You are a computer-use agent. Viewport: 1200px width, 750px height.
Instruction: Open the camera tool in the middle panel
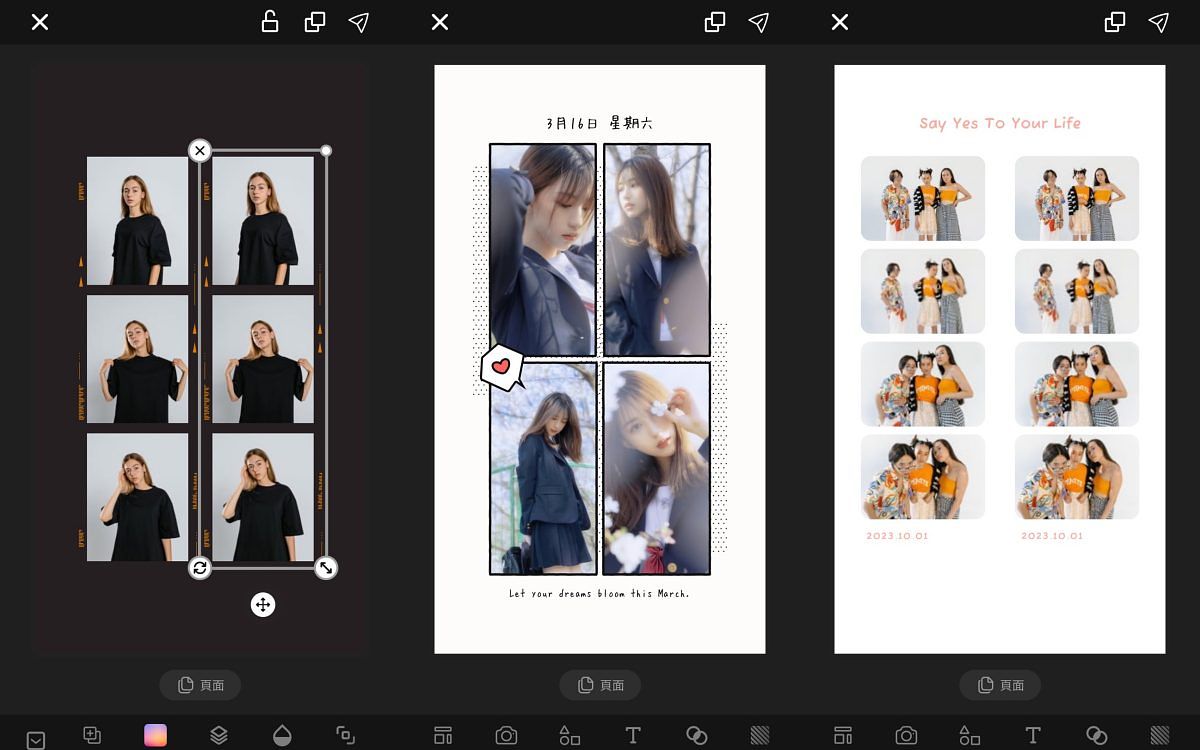[507, 736]
